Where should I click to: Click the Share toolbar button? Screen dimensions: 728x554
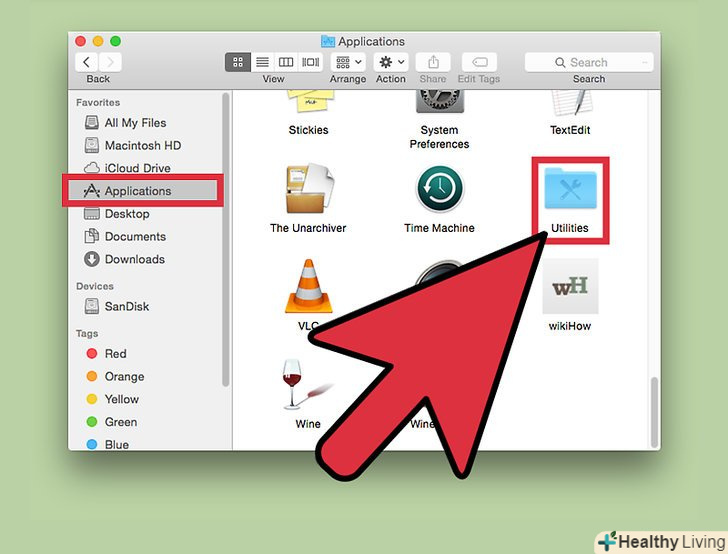[x=433, y=62]
